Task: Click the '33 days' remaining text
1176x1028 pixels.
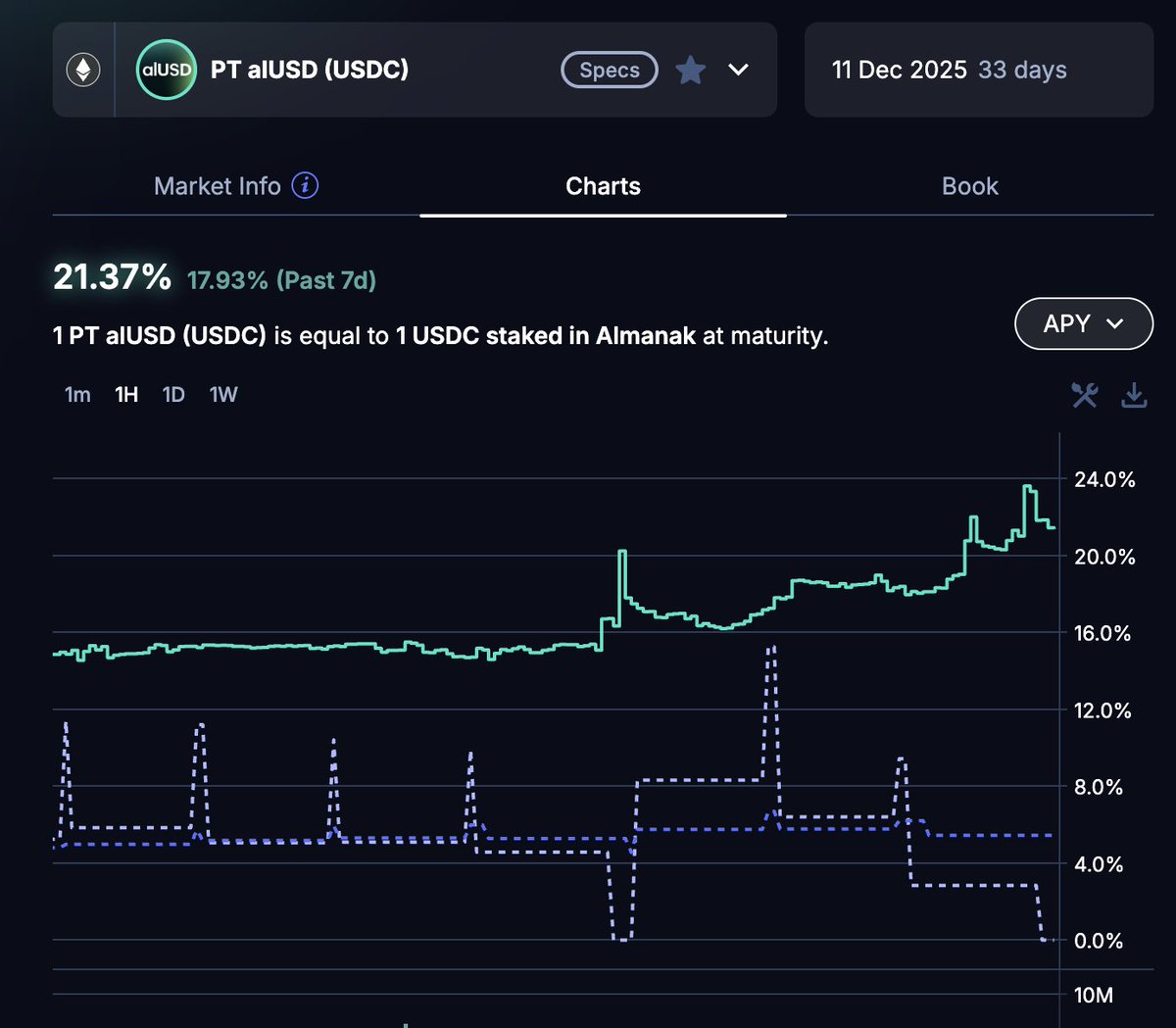Action: click(1022, 70)
